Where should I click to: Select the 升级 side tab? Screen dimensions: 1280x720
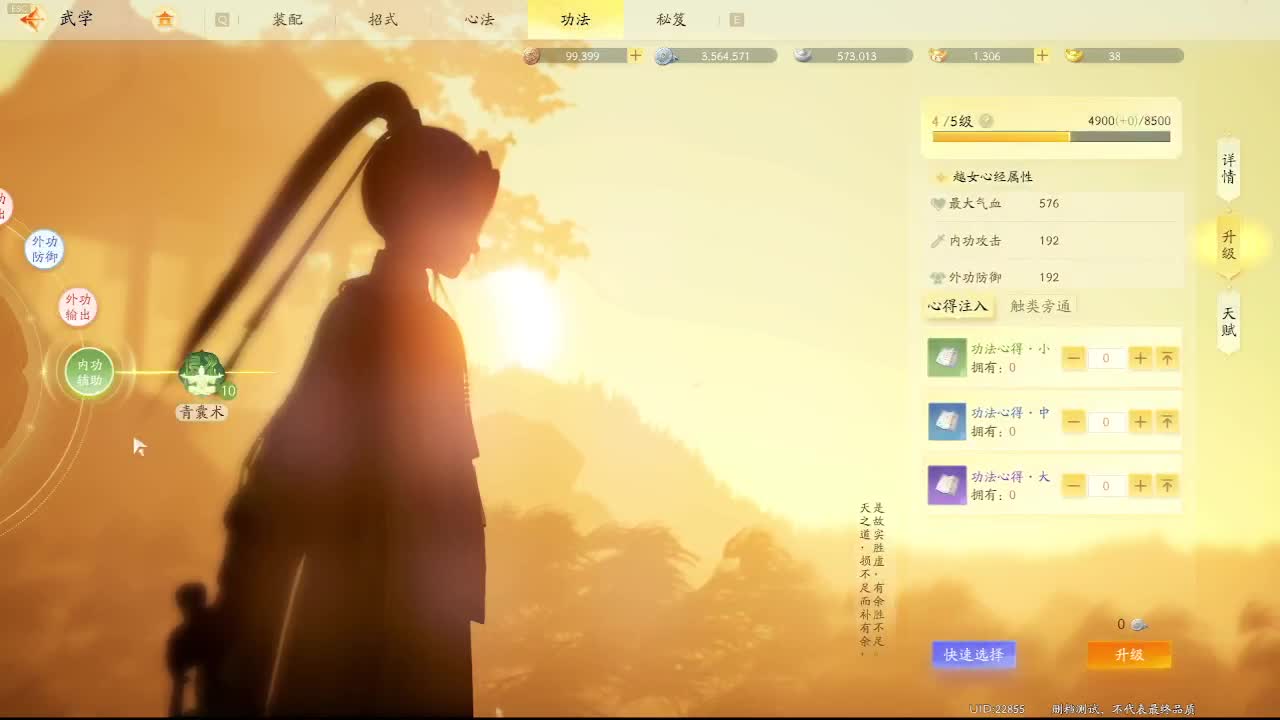(1229, 244)
